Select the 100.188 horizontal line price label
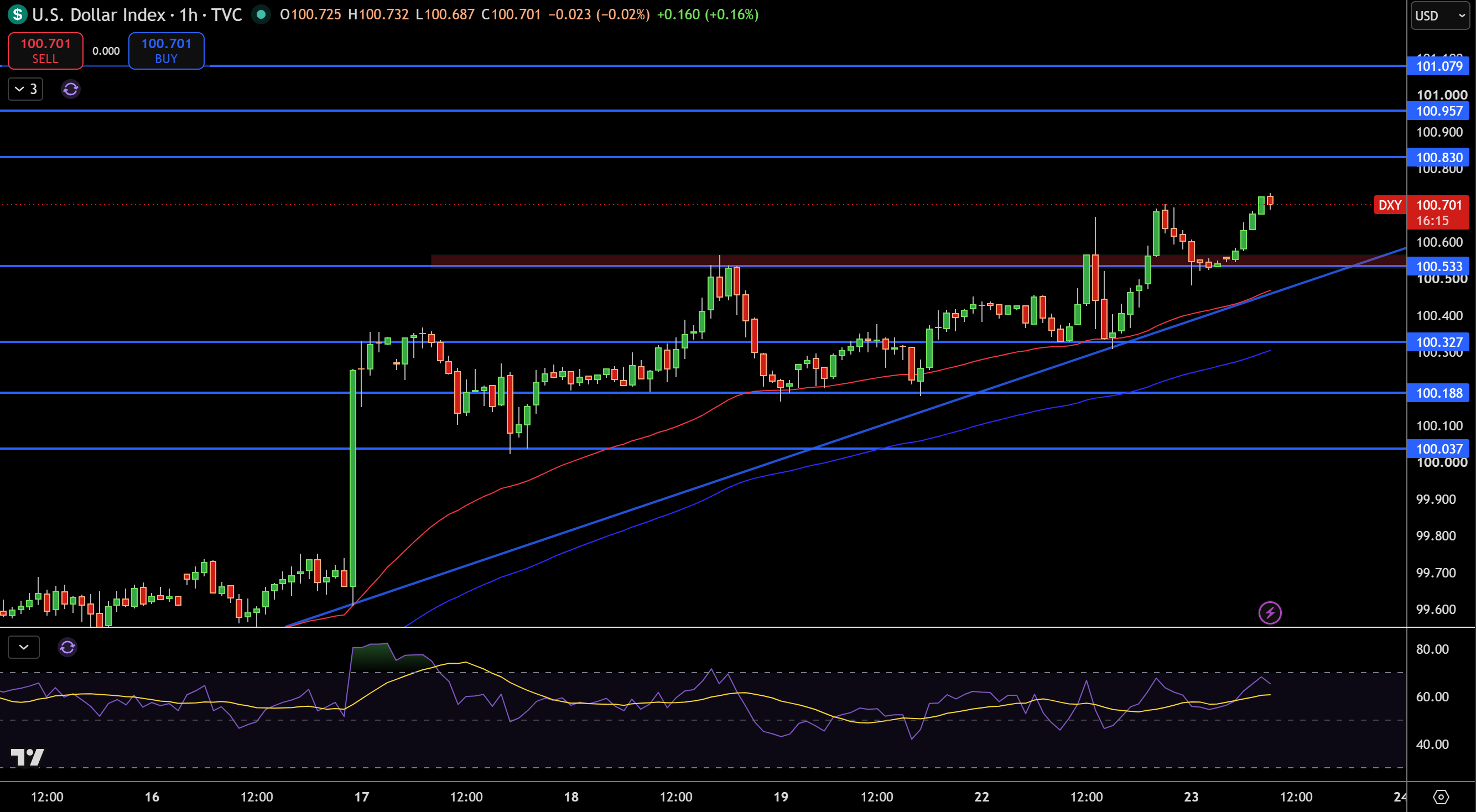The height and width of the screenshot is (812, 1476). 1438,393
